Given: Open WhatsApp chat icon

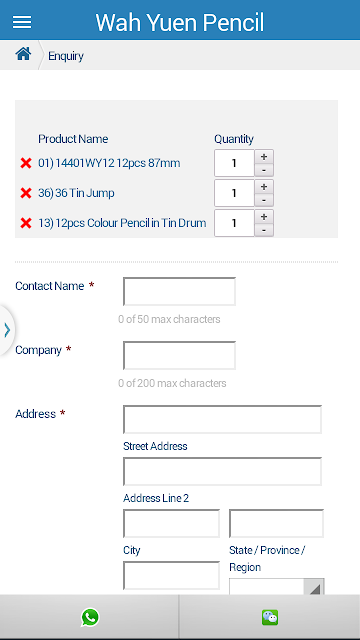Looking at the screenshot, I should pos(90,617).
